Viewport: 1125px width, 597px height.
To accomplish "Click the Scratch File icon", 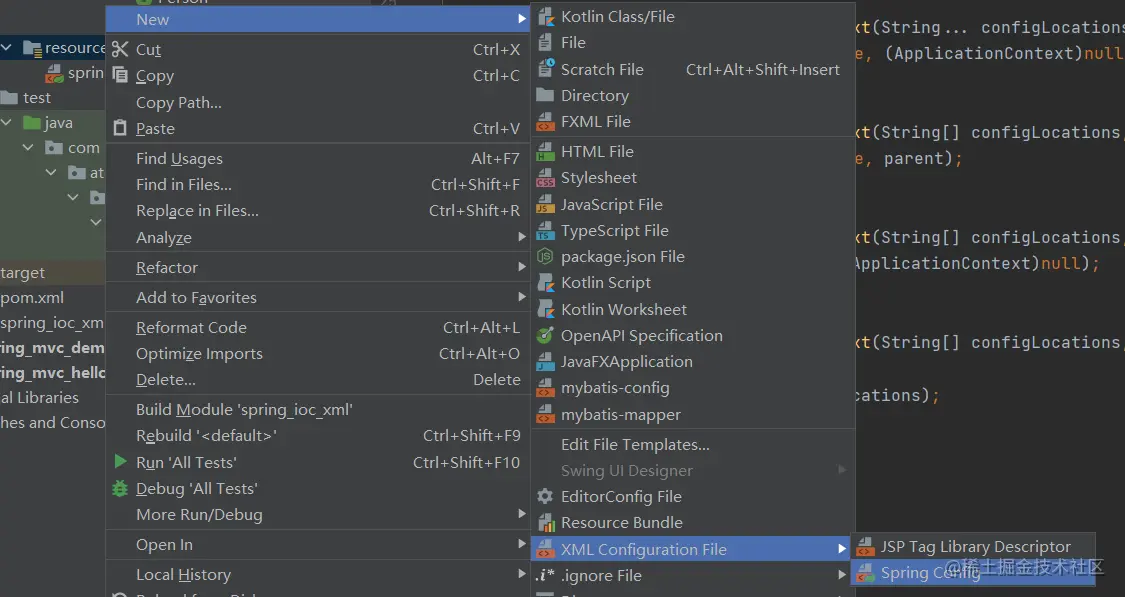I will (x=546, y=69).
